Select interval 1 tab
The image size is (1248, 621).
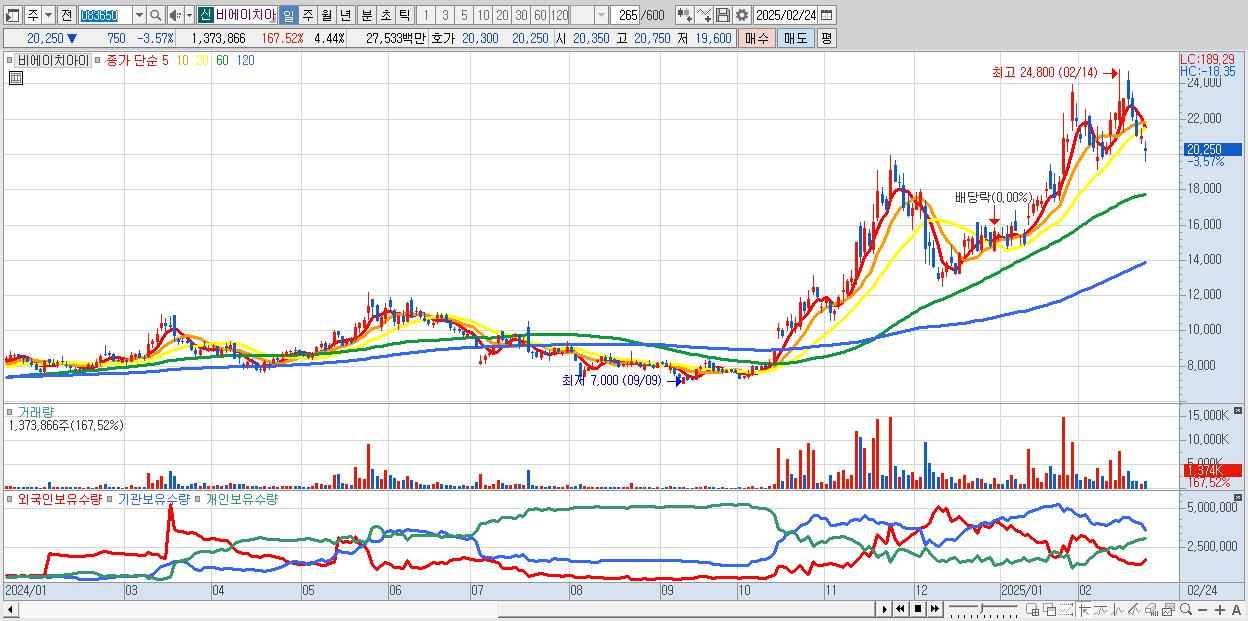425,15
